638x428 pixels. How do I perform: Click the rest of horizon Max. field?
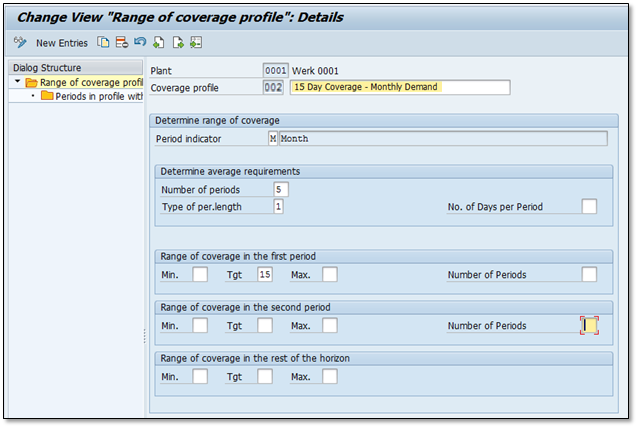click(329, 376)
